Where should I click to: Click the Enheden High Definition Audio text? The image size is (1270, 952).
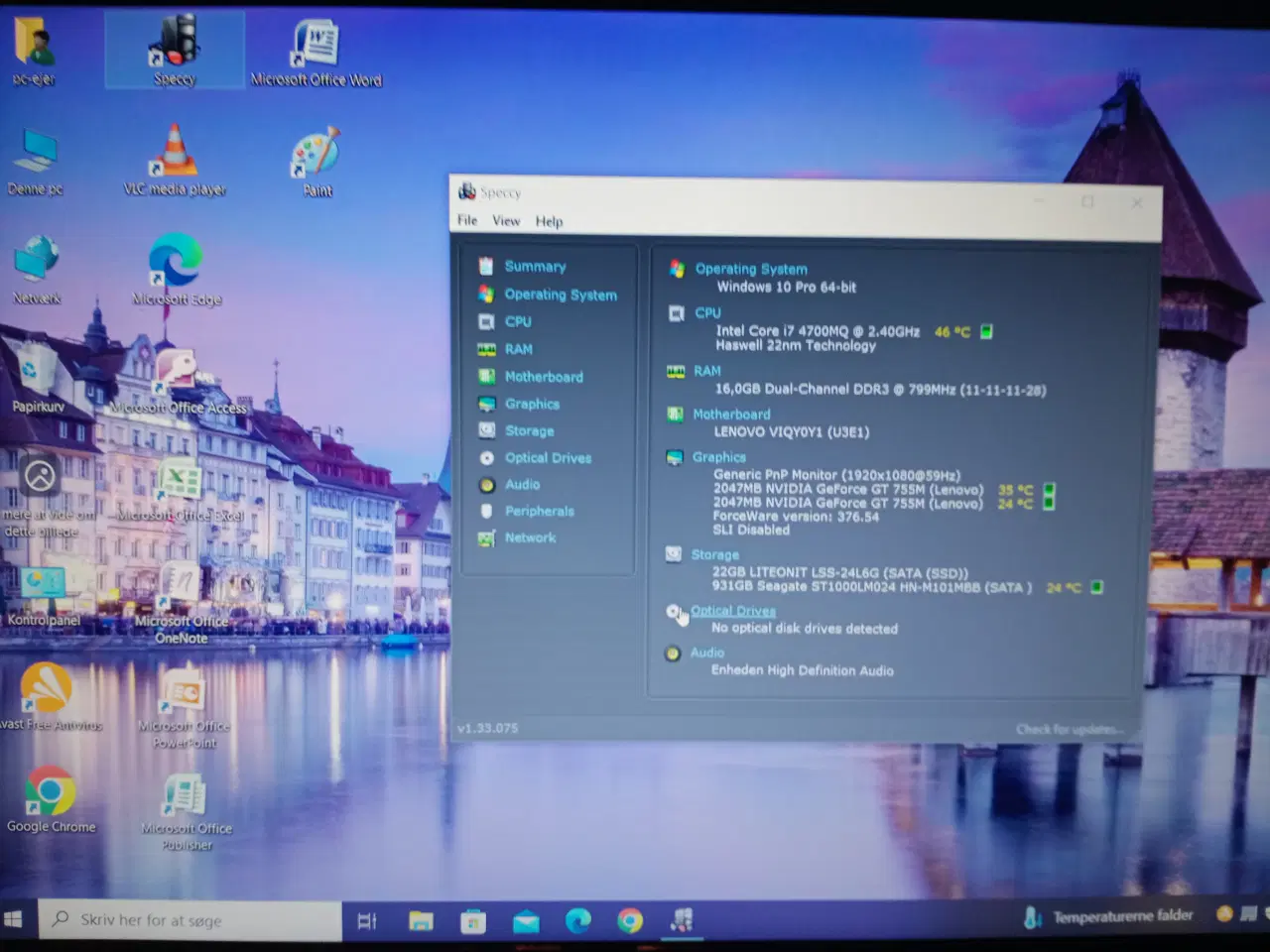803,670
